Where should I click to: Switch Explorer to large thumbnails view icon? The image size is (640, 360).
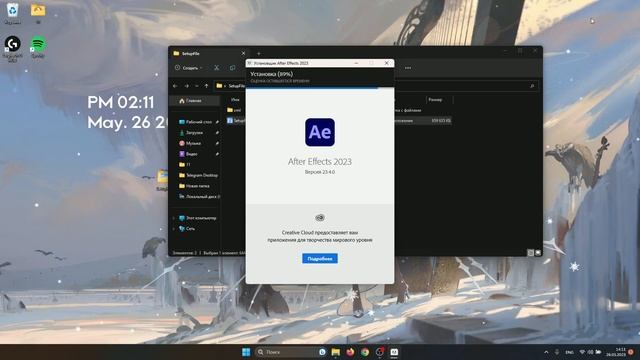click(x=538, y=253)
